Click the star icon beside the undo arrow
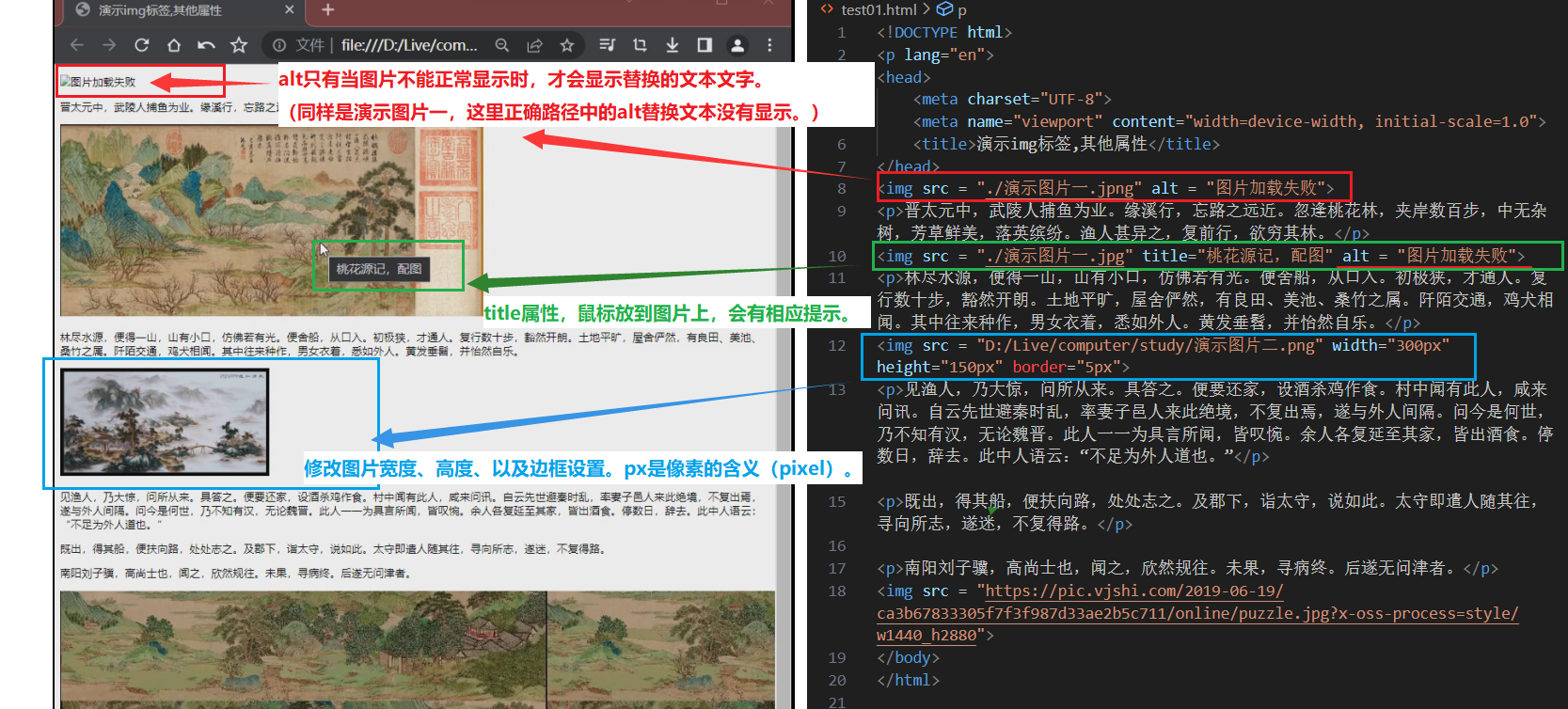This screenshot has width=1568, height=709. pos(239,45)
